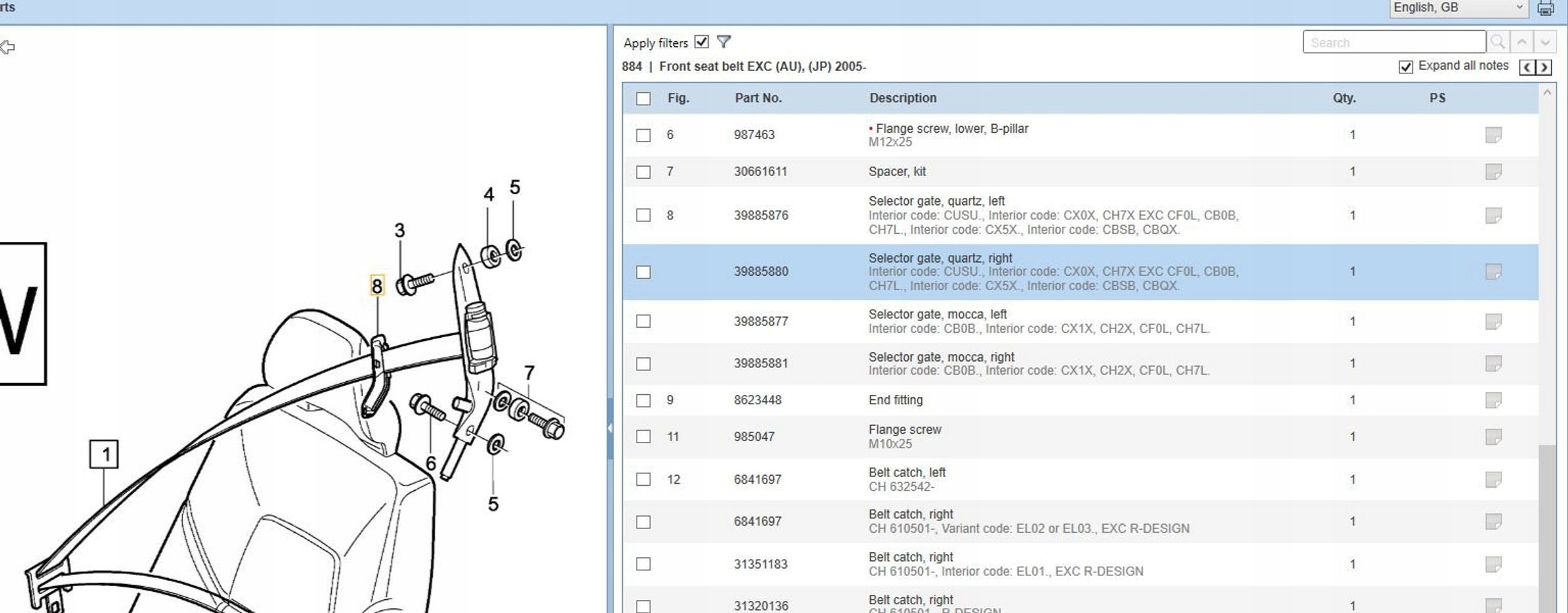The width and height of the screenshot is (1568, 613).
Task: Open note icon for part 39885877
Action: [1493, 321]
